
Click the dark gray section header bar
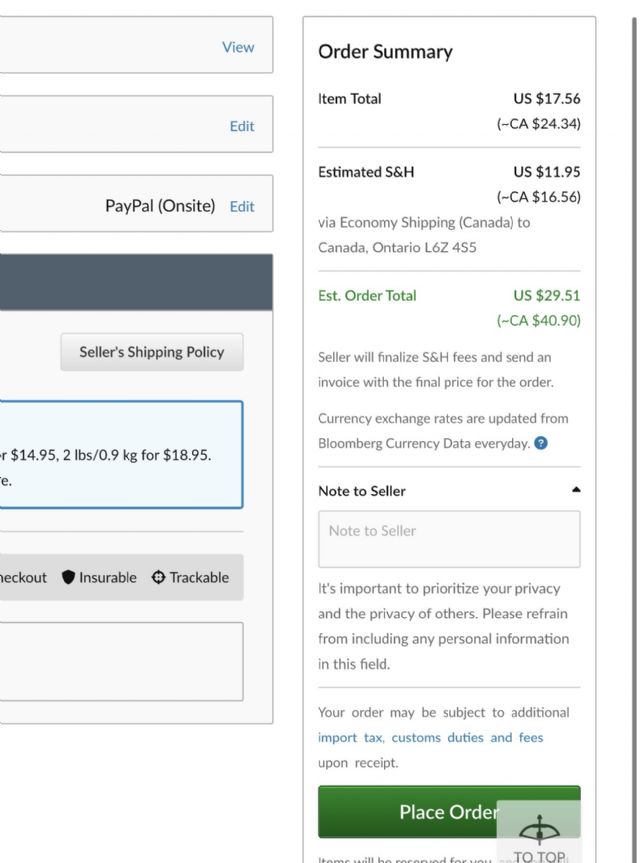click(136, 281)
